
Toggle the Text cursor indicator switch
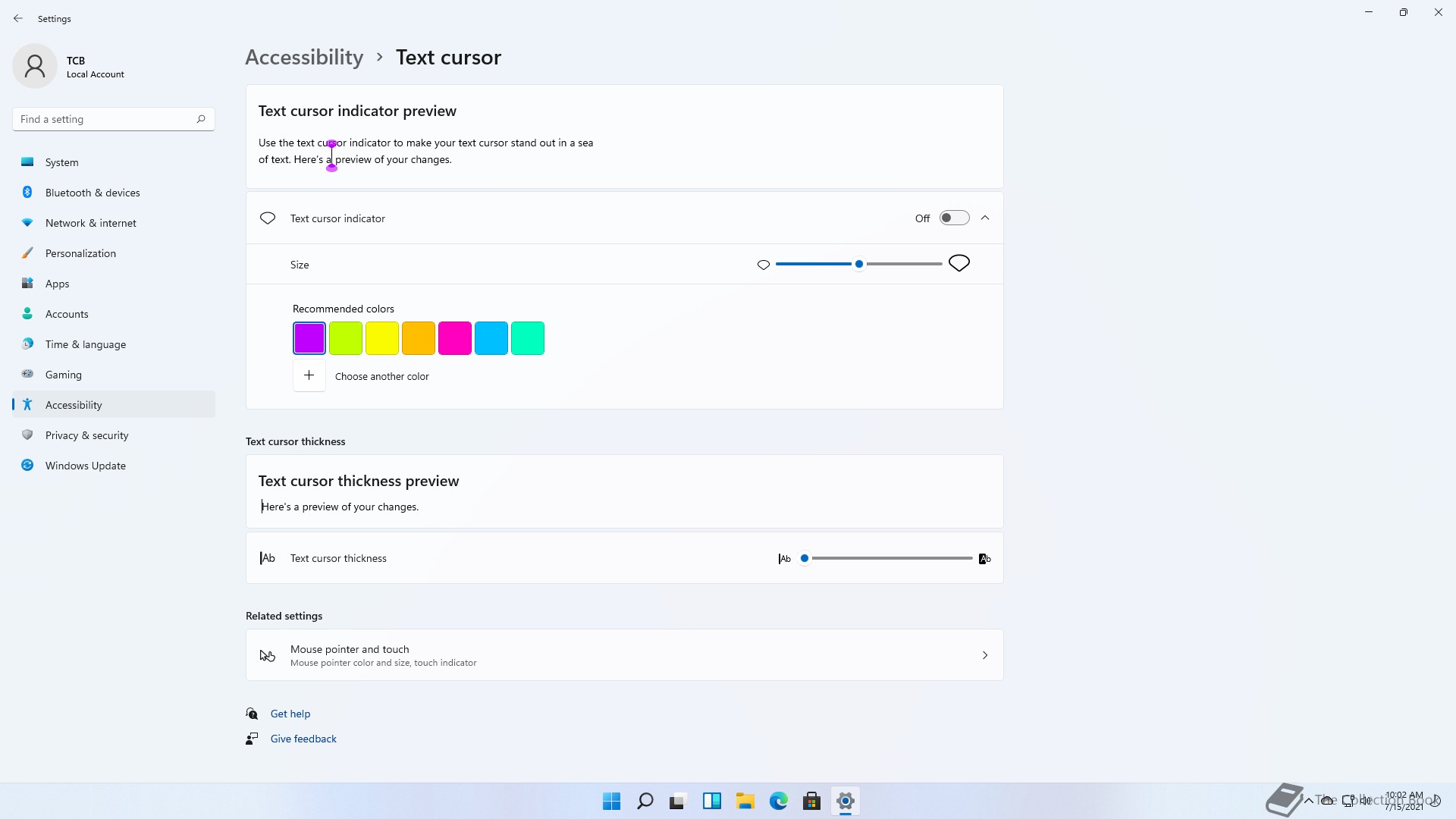(954, 218)
